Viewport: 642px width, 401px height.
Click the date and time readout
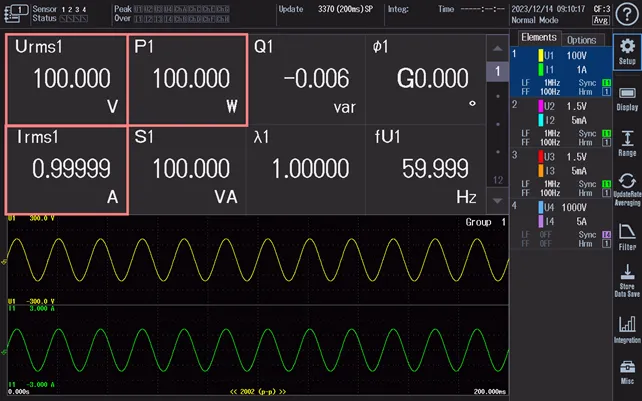548,9
